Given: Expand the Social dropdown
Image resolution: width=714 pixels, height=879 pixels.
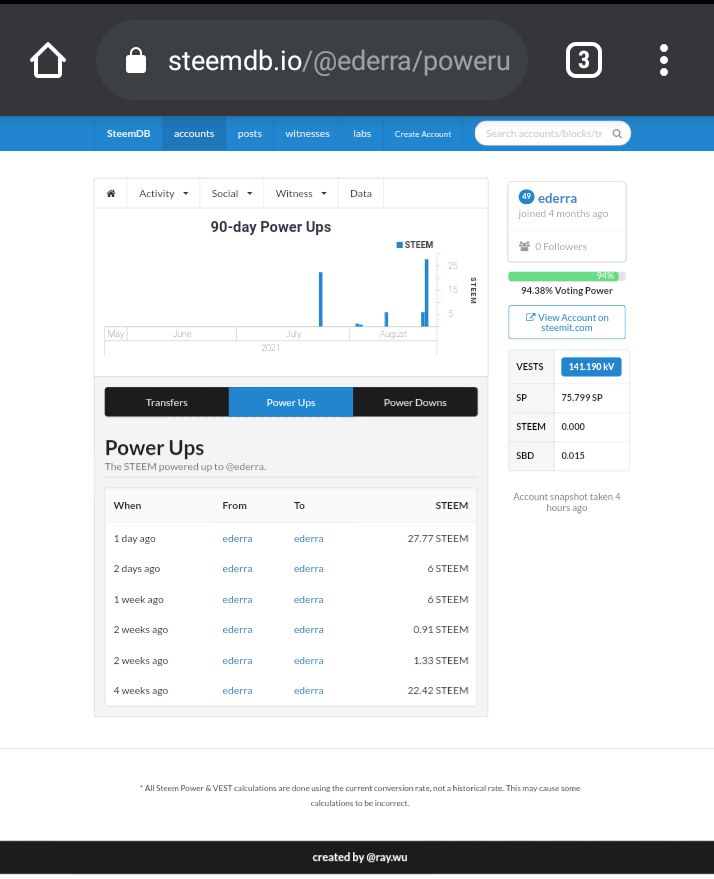Looking at the screenshot, I should [x=231, y=193].
